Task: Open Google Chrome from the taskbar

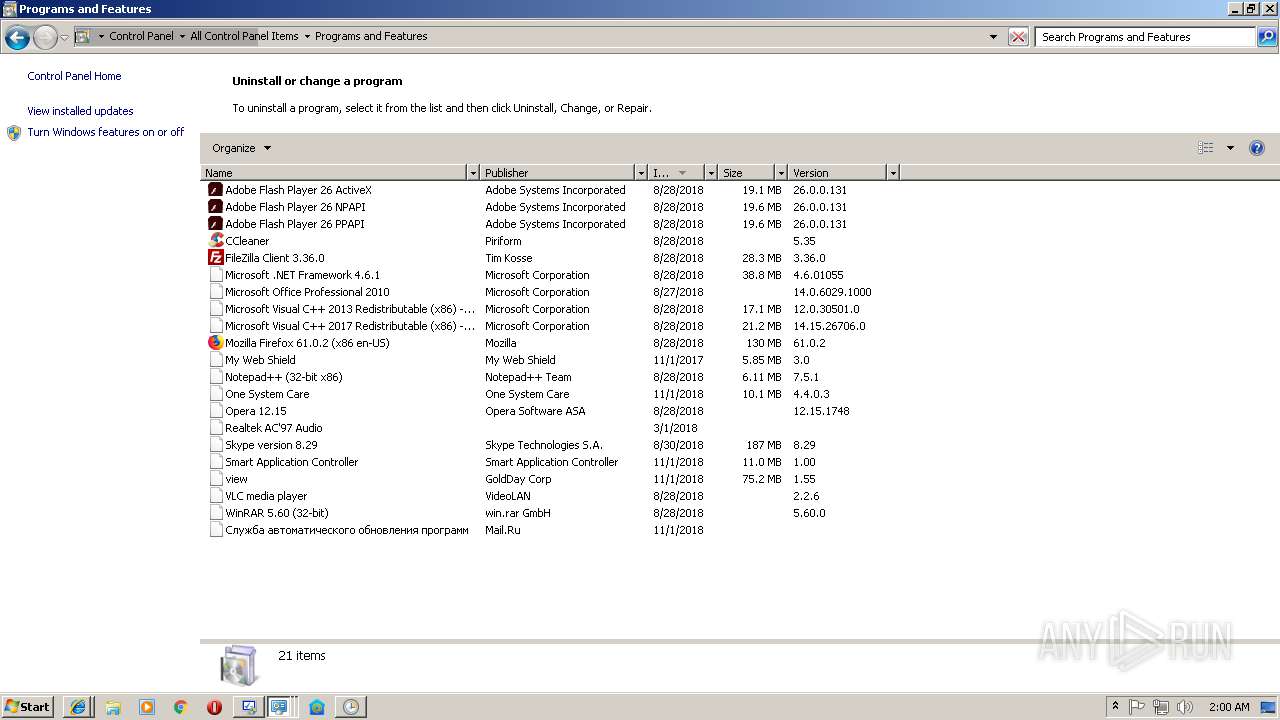Action: click(181, 707)
